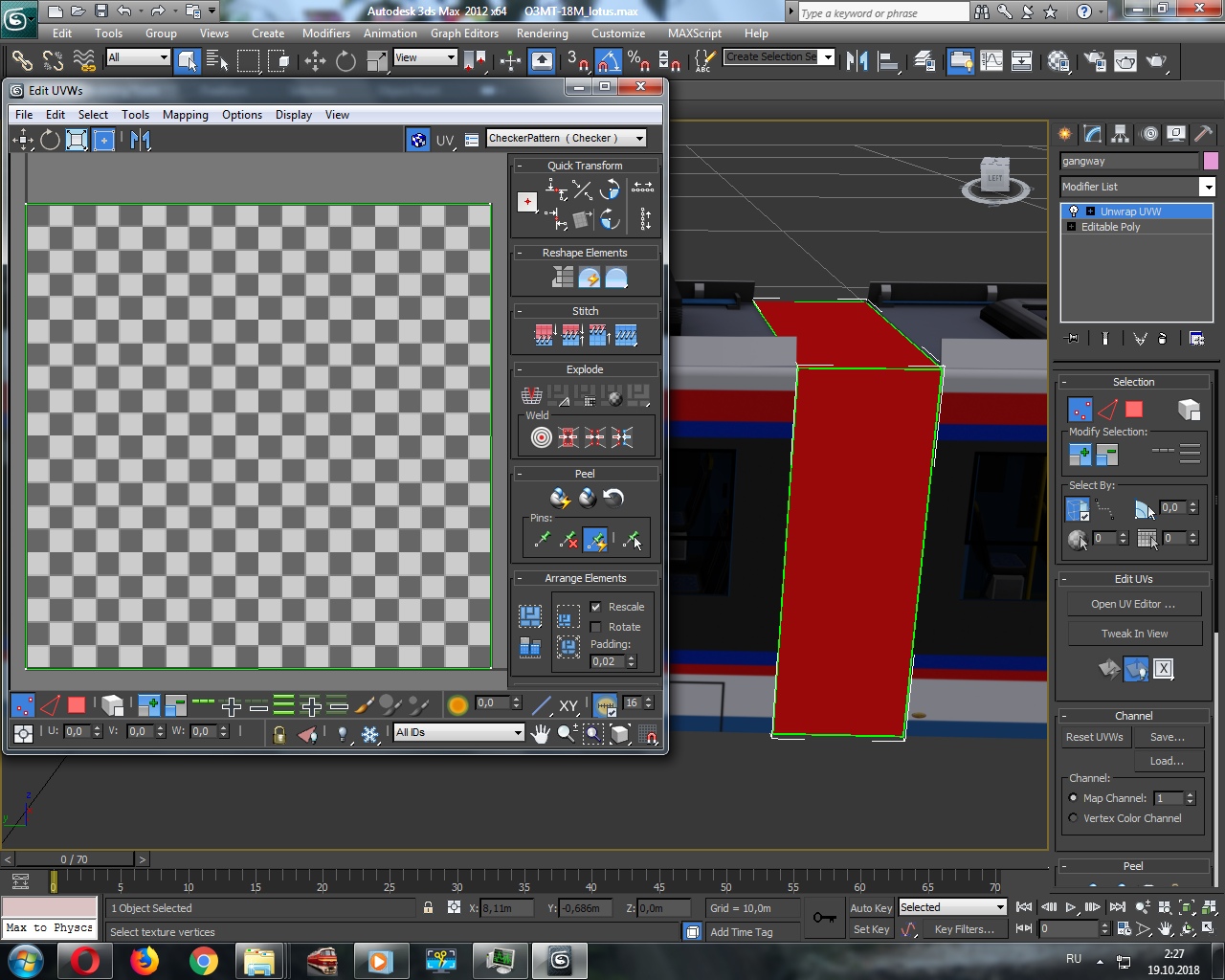The width and height of the screenshot is (1225, 980).
Task: Click the Mirror Horizontally icon in UV editor
Action: pos(141,140)
